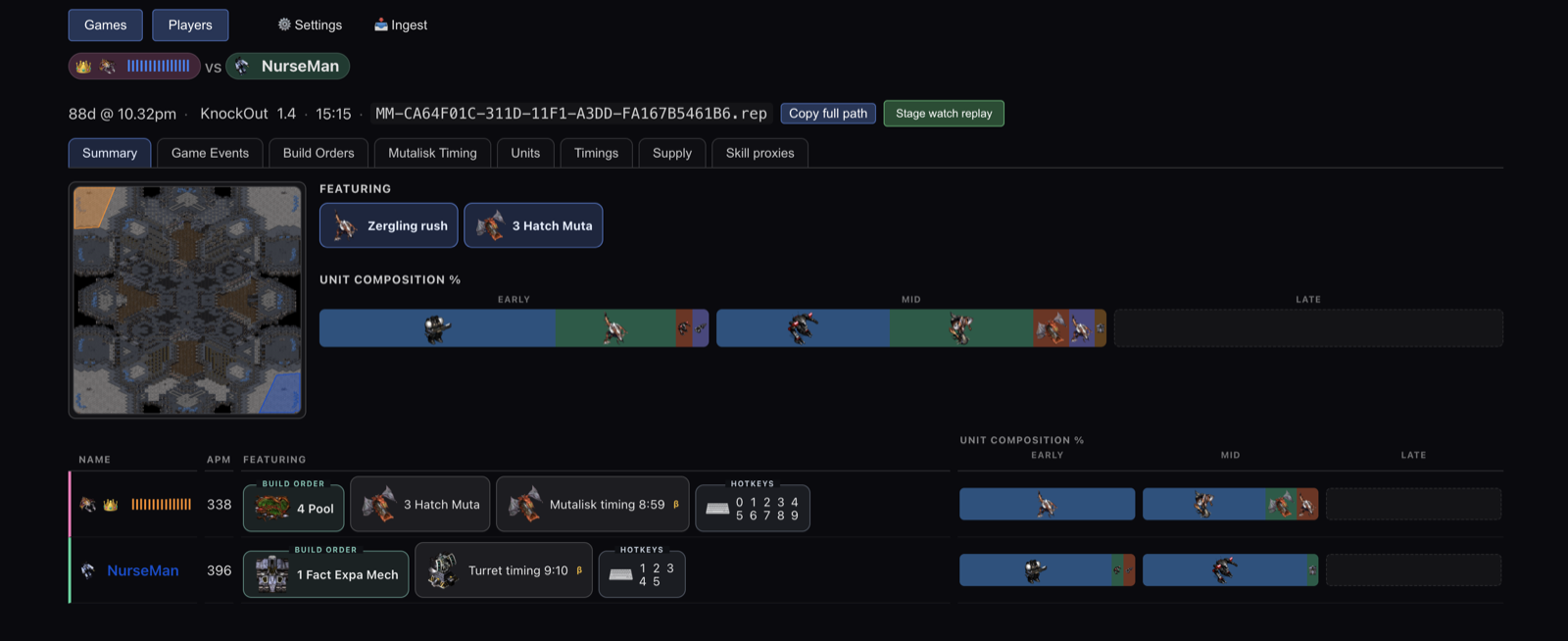Image resolution: width=1568 pixels, height=641 pixels.
Task: Switch to the Summary tab
Action: click(x=110, y=153)
